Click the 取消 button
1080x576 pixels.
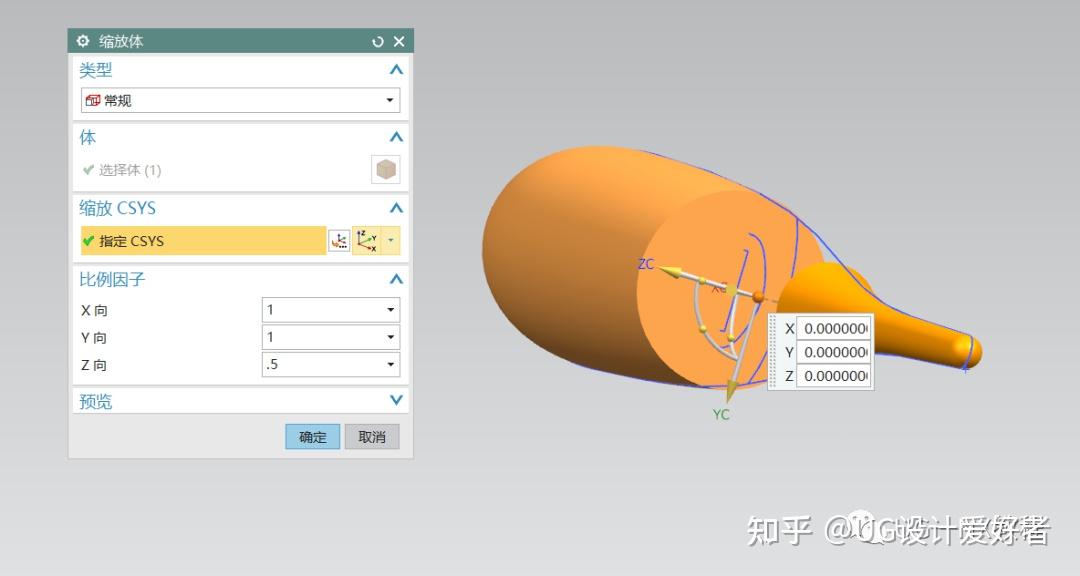[372, 437]
